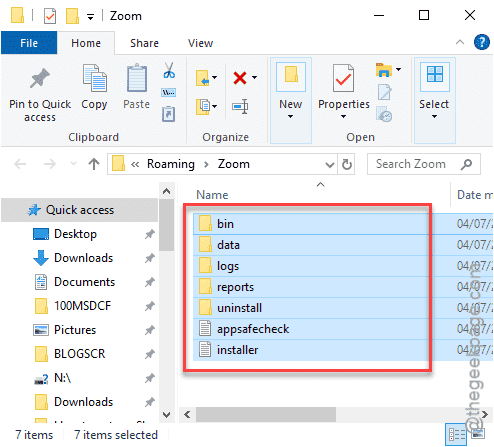Open the Customize Quick Access Toolbar dropdown
The height and width of the screenshot is (447, 494).
(90, 17)
